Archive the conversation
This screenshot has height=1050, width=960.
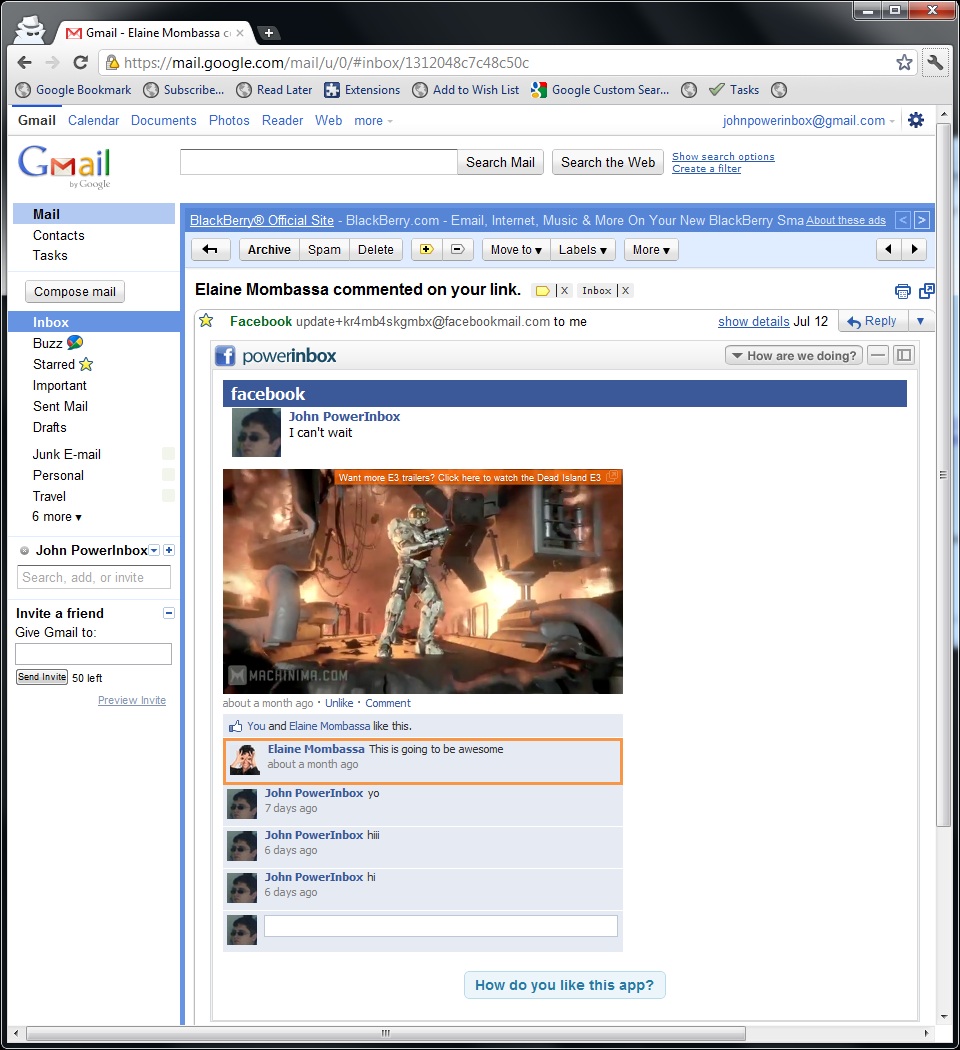269,250
